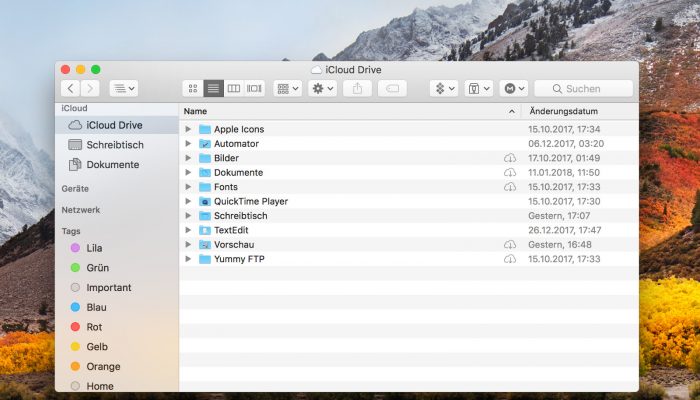Select the Dokumente row name in the list
The height and width of the screenshot is (400, 700).
click(238, 172)
